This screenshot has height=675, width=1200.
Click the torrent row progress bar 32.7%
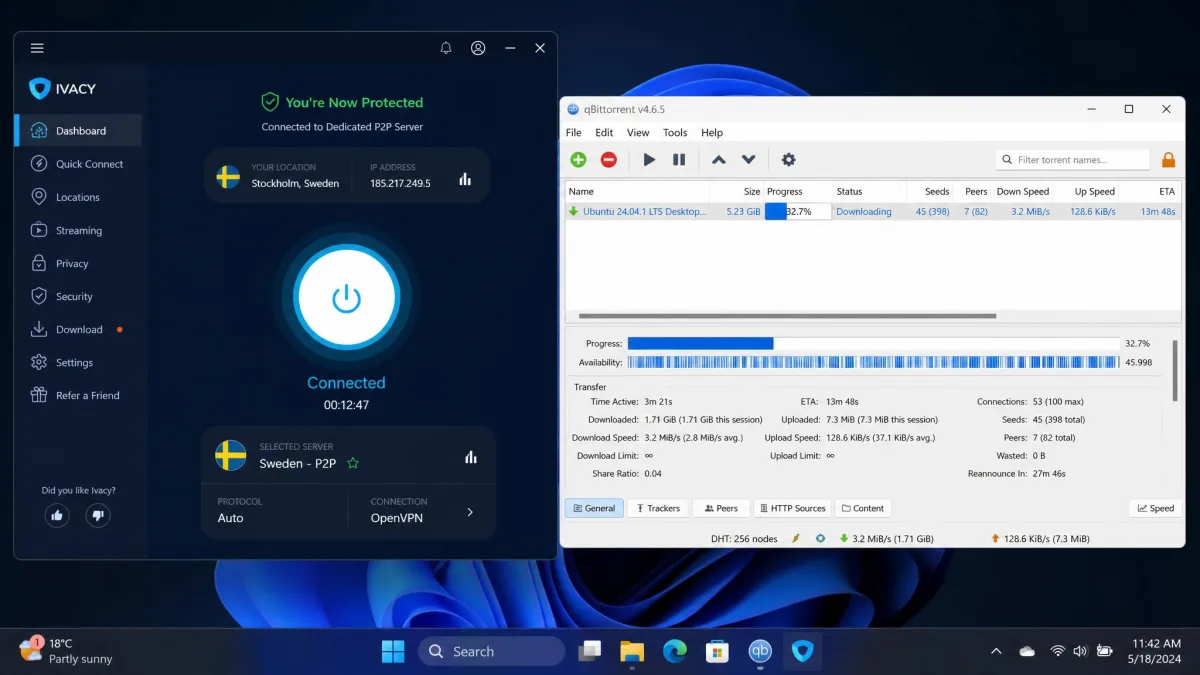tap(798, 212)
